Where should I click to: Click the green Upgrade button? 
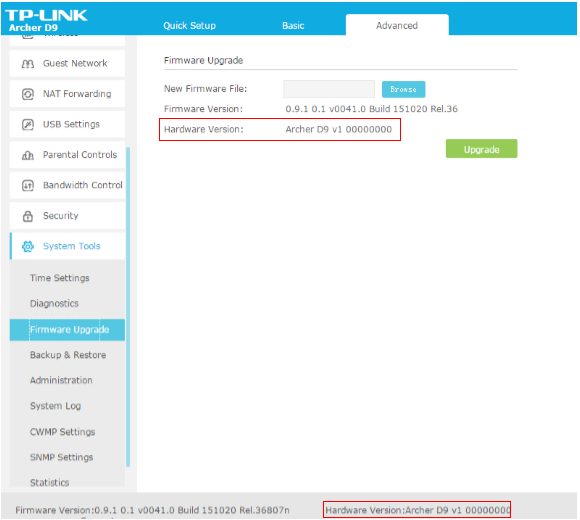click(481, 149)
